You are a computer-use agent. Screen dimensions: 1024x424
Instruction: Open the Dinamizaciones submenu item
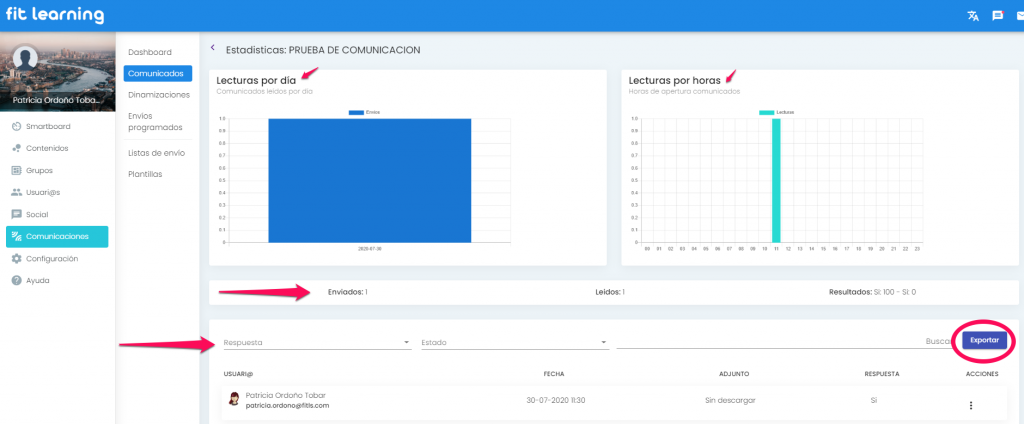point(158,95)
